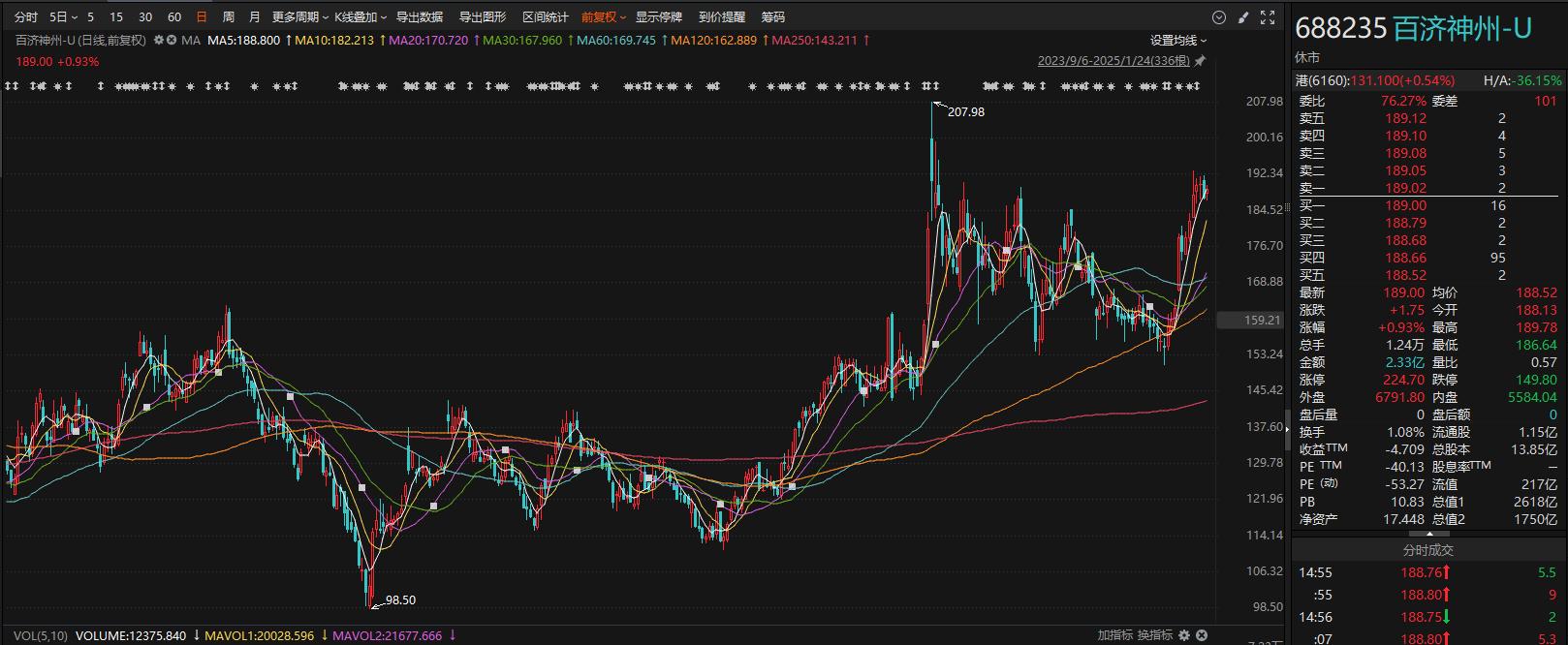Open volume indicator settings gear icon

[x=1182, y=635]
